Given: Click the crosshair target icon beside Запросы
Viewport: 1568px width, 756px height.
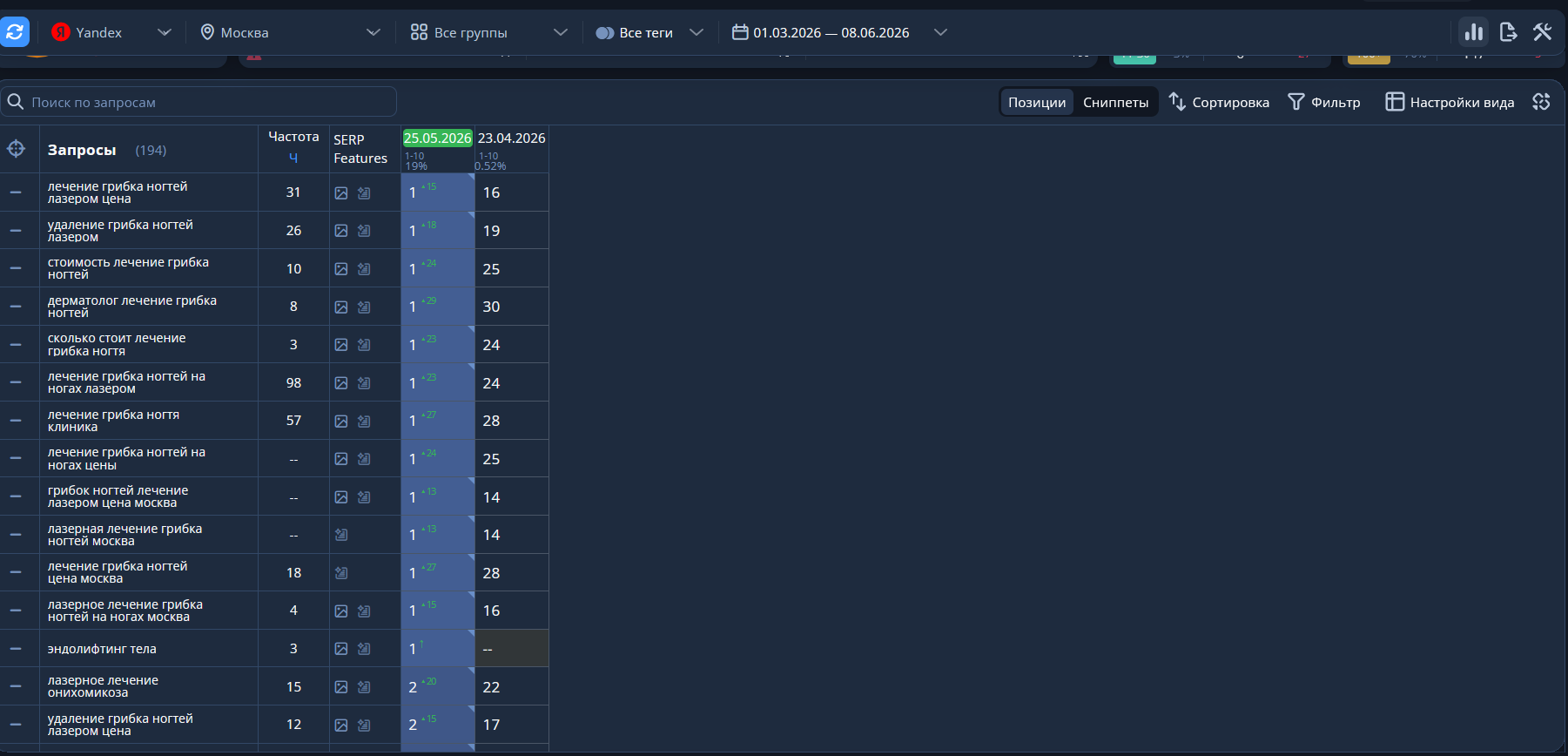Looking at the screenshot, I should (16, 149).
